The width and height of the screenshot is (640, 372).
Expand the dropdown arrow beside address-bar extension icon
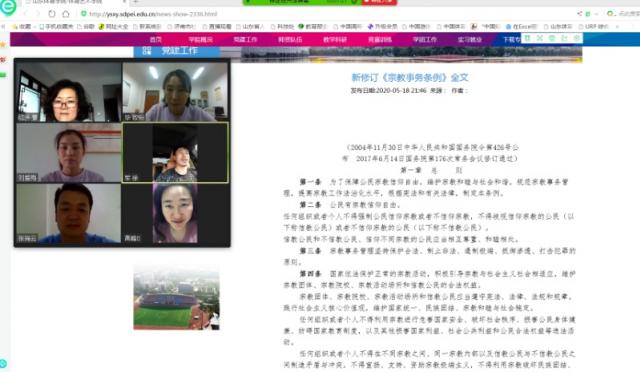click(596, 14)
